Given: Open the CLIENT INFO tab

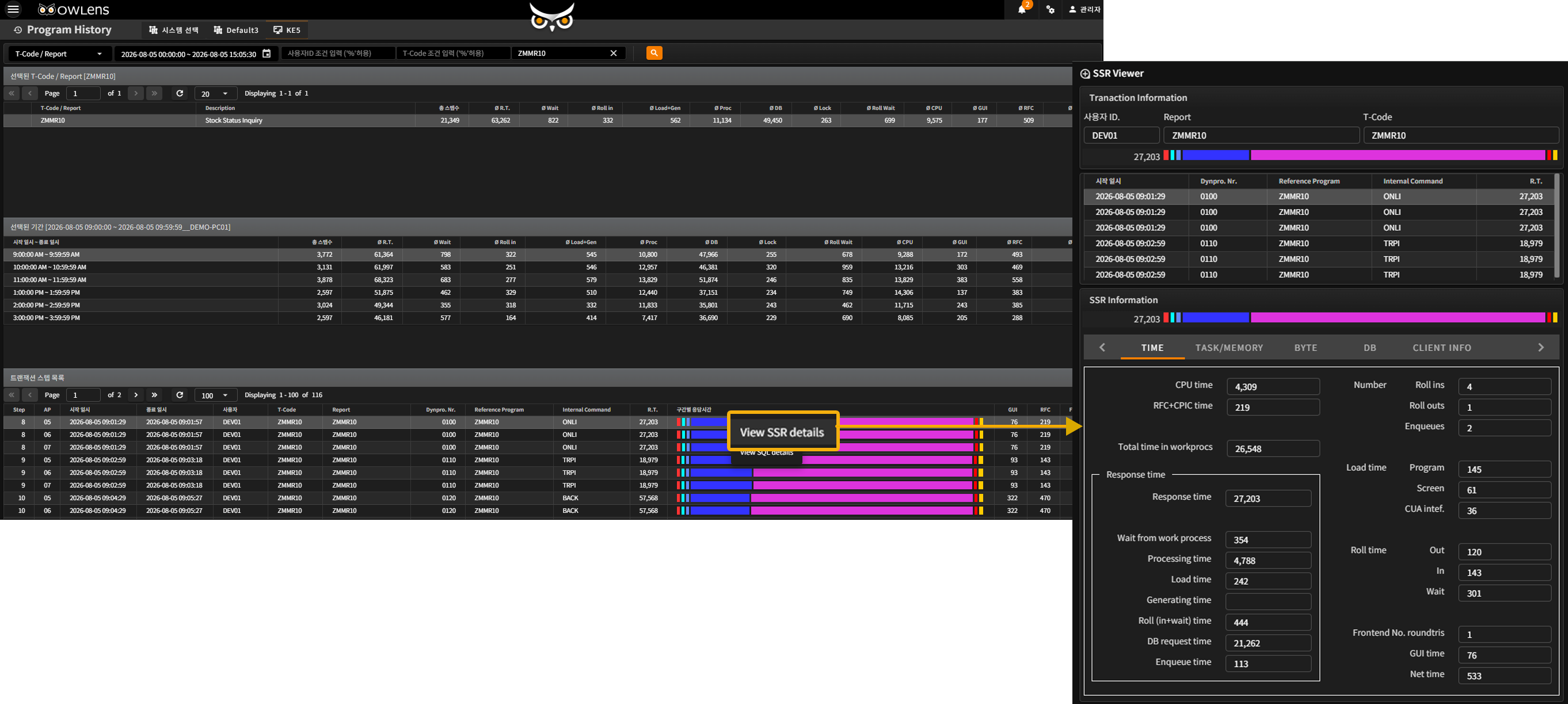Looking at the screenshot, I should click(1442, 348).
